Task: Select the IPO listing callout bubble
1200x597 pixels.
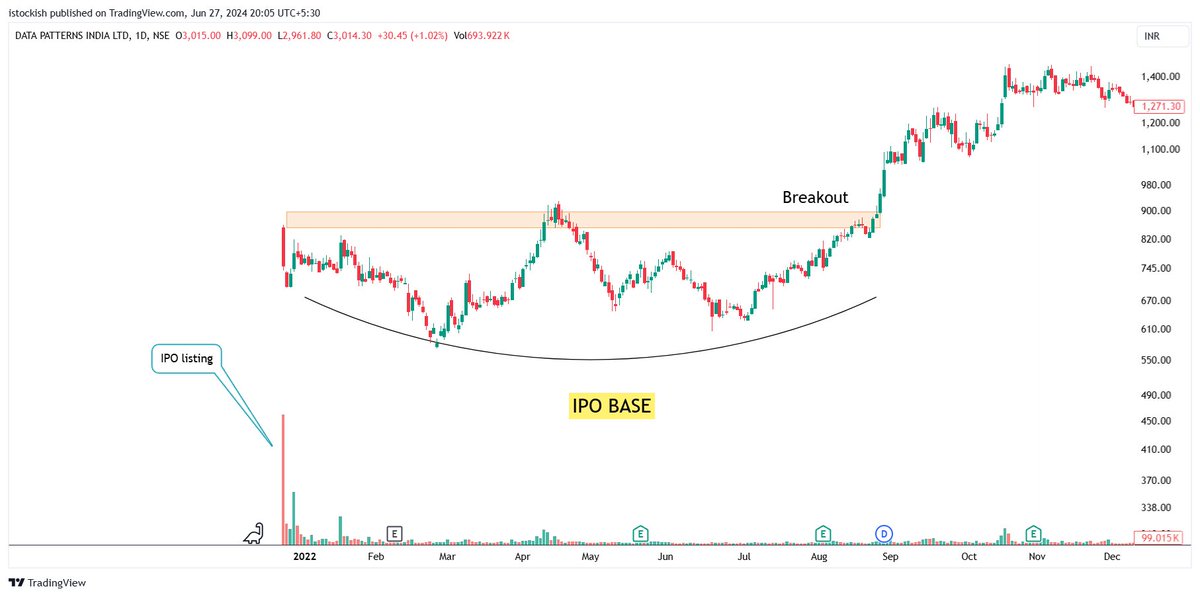Action: [x=186, y=358]
